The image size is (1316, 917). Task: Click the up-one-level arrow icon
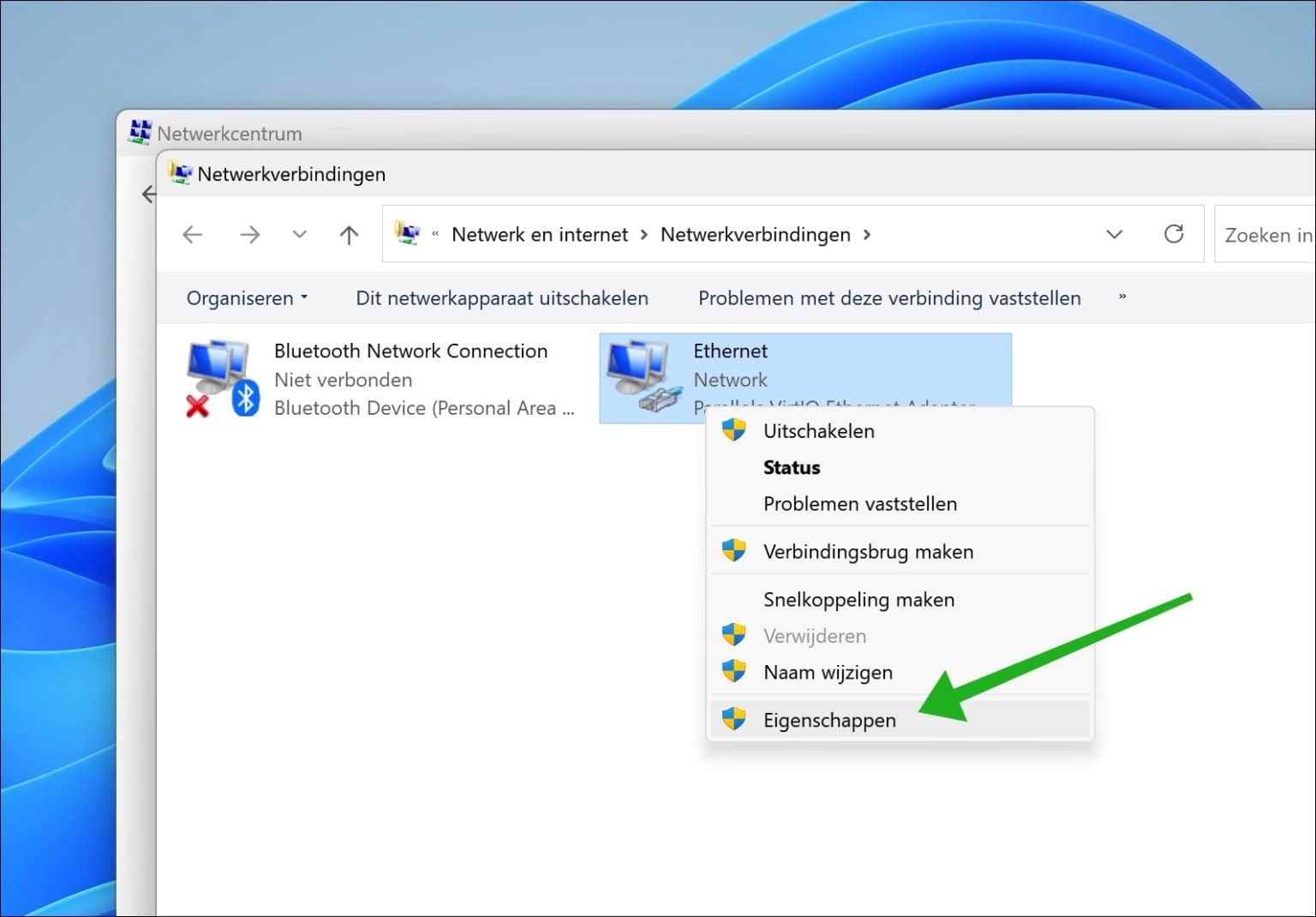(x=349, y=234)
